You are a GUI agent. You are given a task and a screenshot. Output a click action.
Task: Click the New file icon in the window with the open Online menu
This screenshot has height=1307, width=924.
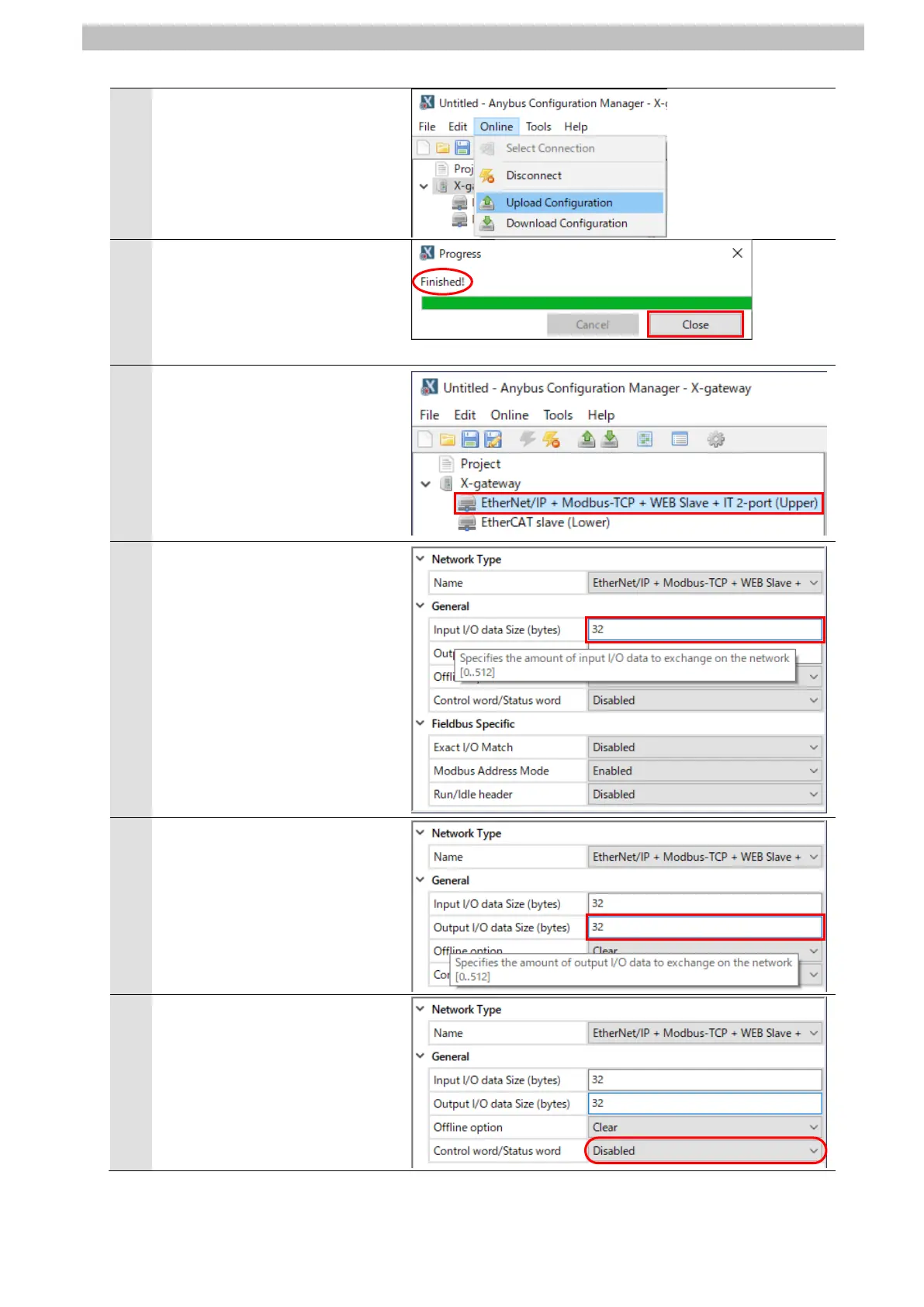(423, 147)
